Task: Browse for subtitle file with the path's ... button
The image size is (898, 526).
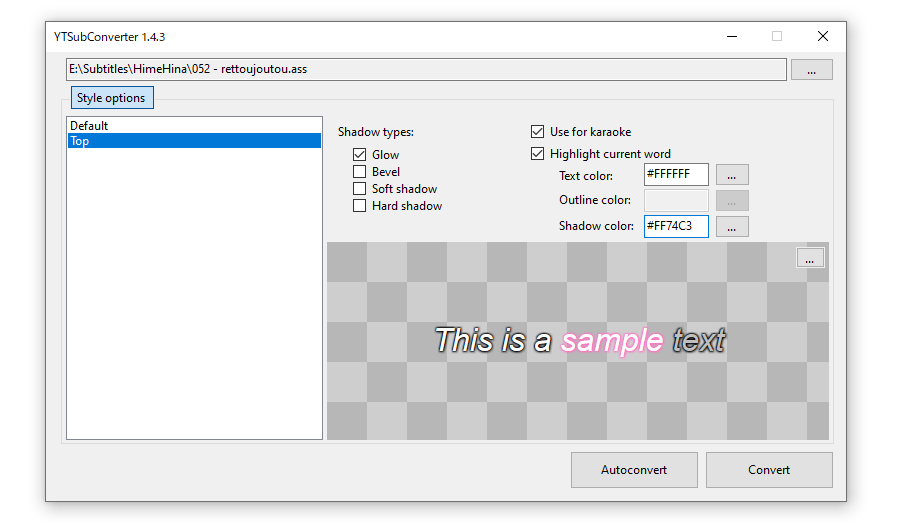Action: [812, 70]
